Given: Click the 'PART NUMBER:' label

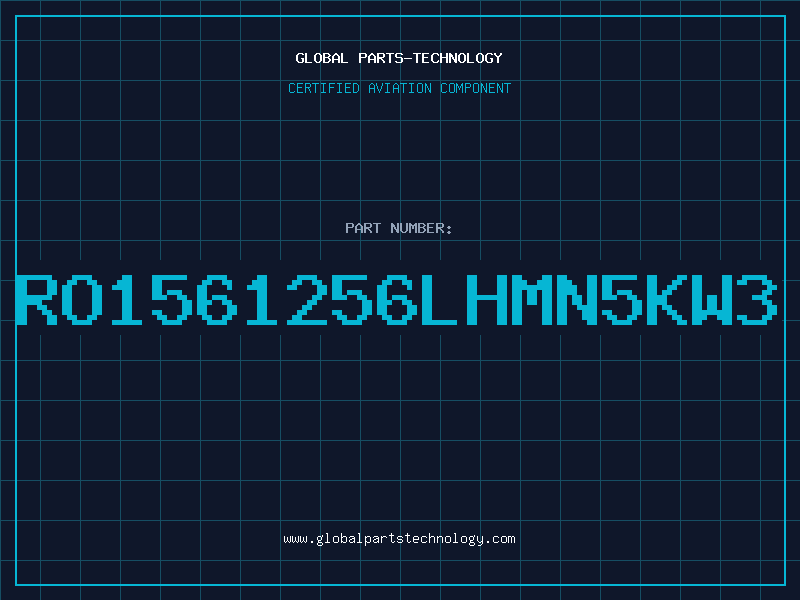Looking at the screenshot, I should tap(399, 228).
